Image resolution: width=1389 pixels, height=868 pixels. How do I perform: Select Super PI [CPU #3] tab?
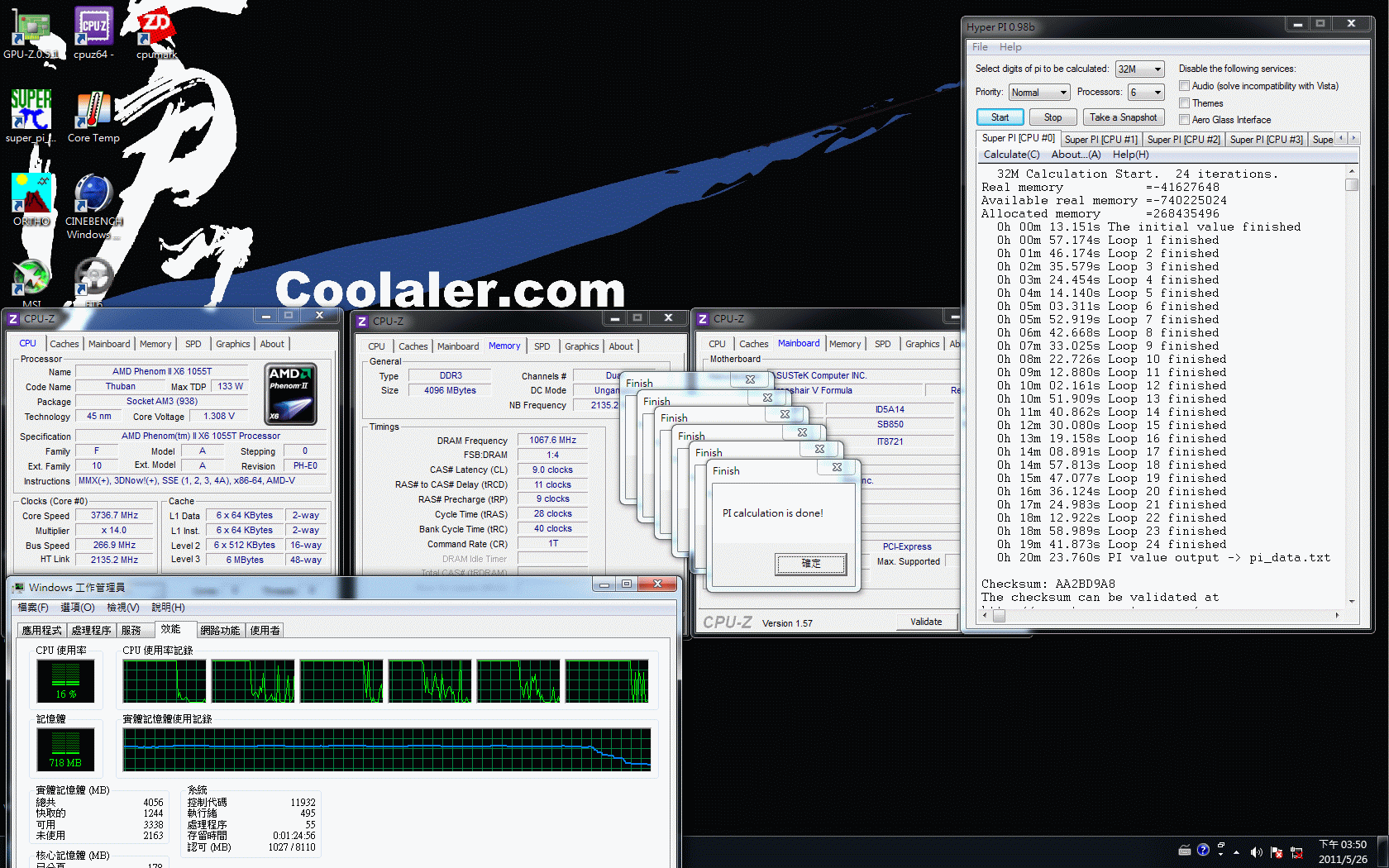1266,140
